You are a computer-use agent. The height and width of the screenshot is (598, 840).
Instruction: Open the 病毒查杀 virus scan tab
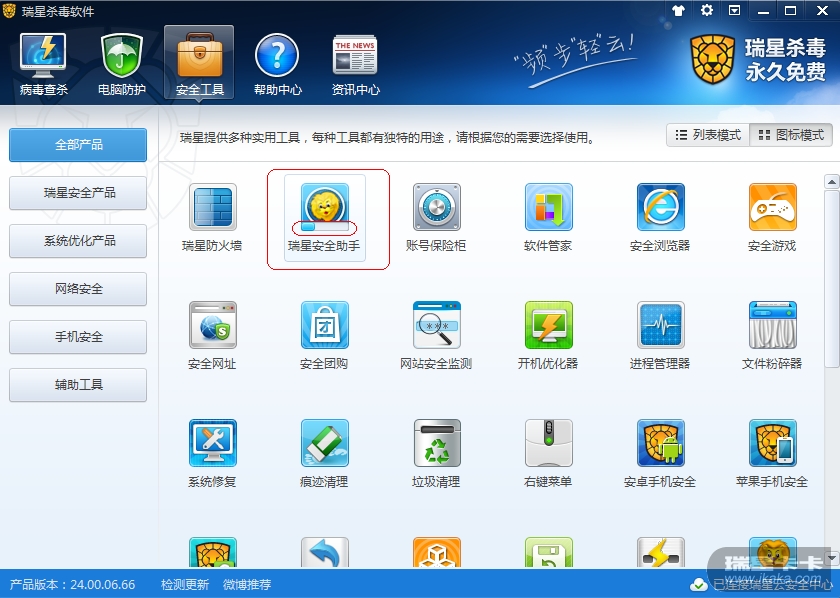(x=43, y=64)
